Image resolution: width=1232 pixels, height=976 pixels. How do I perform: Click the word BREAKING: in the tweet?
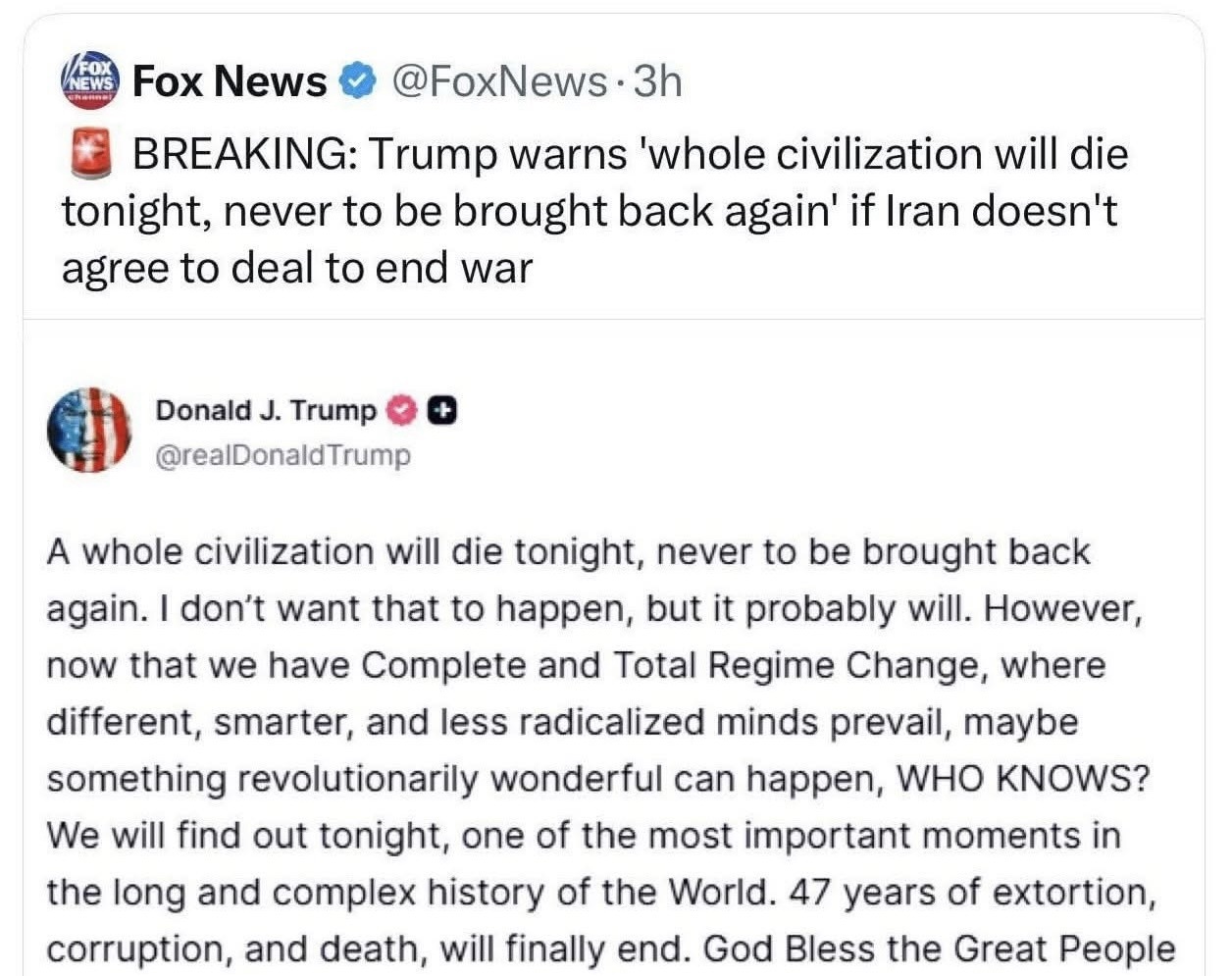point(244,155)
